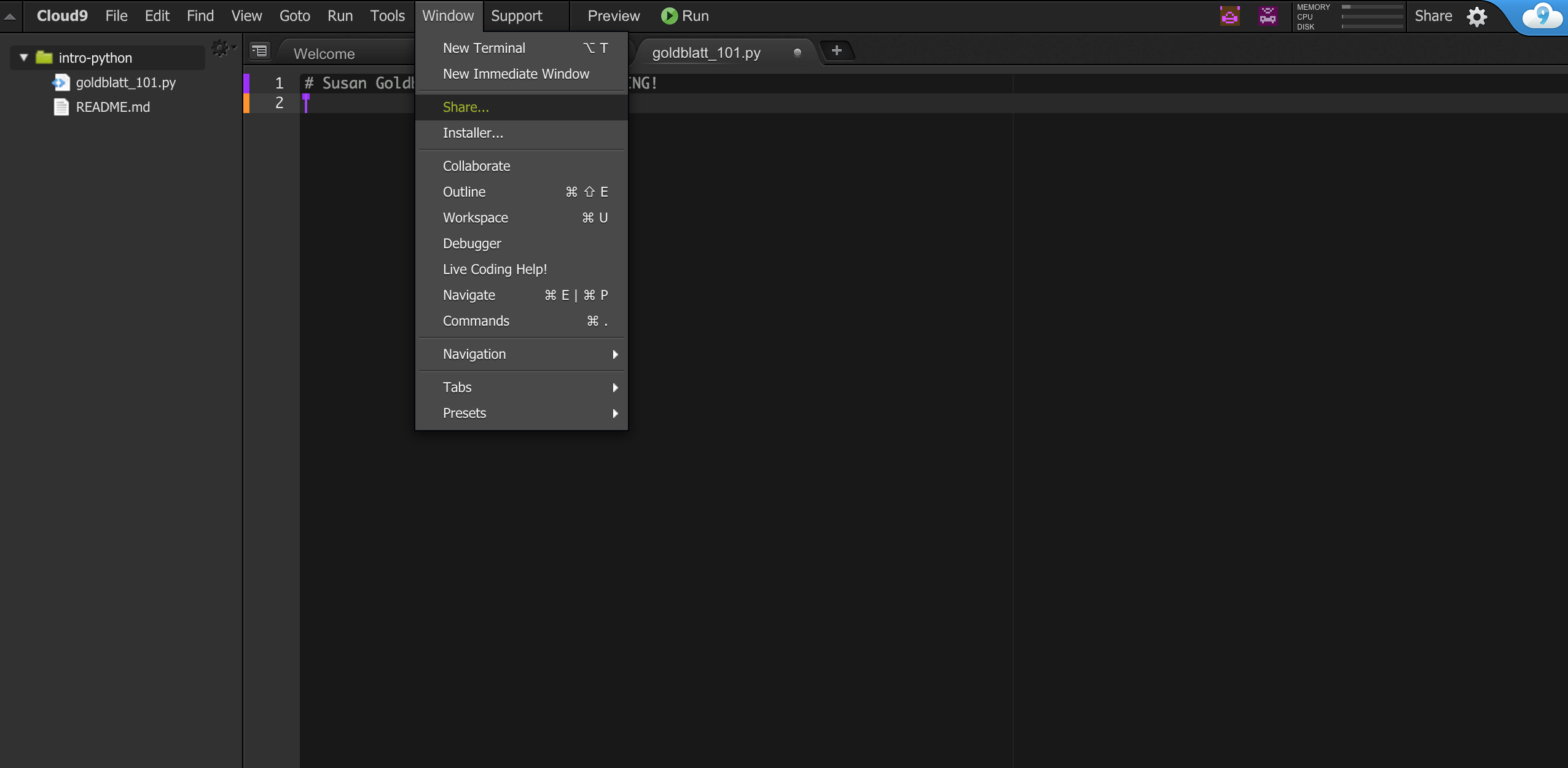Open file tree settings gear icon
Viewport: 1568px width, 768px height.
(x=221, y=49)
